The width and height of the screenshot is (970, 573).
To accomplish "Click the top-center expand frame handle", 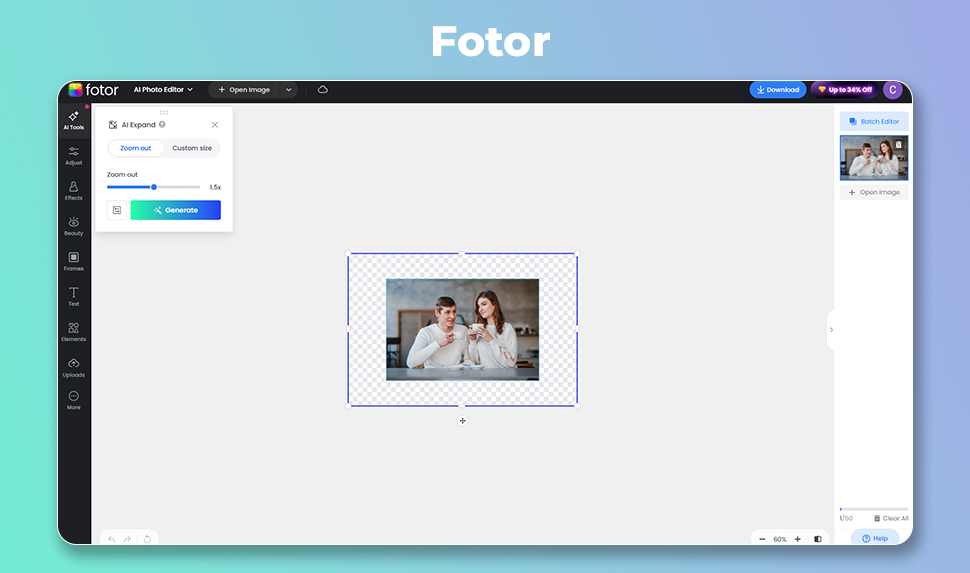I will (x=461, y=253).
